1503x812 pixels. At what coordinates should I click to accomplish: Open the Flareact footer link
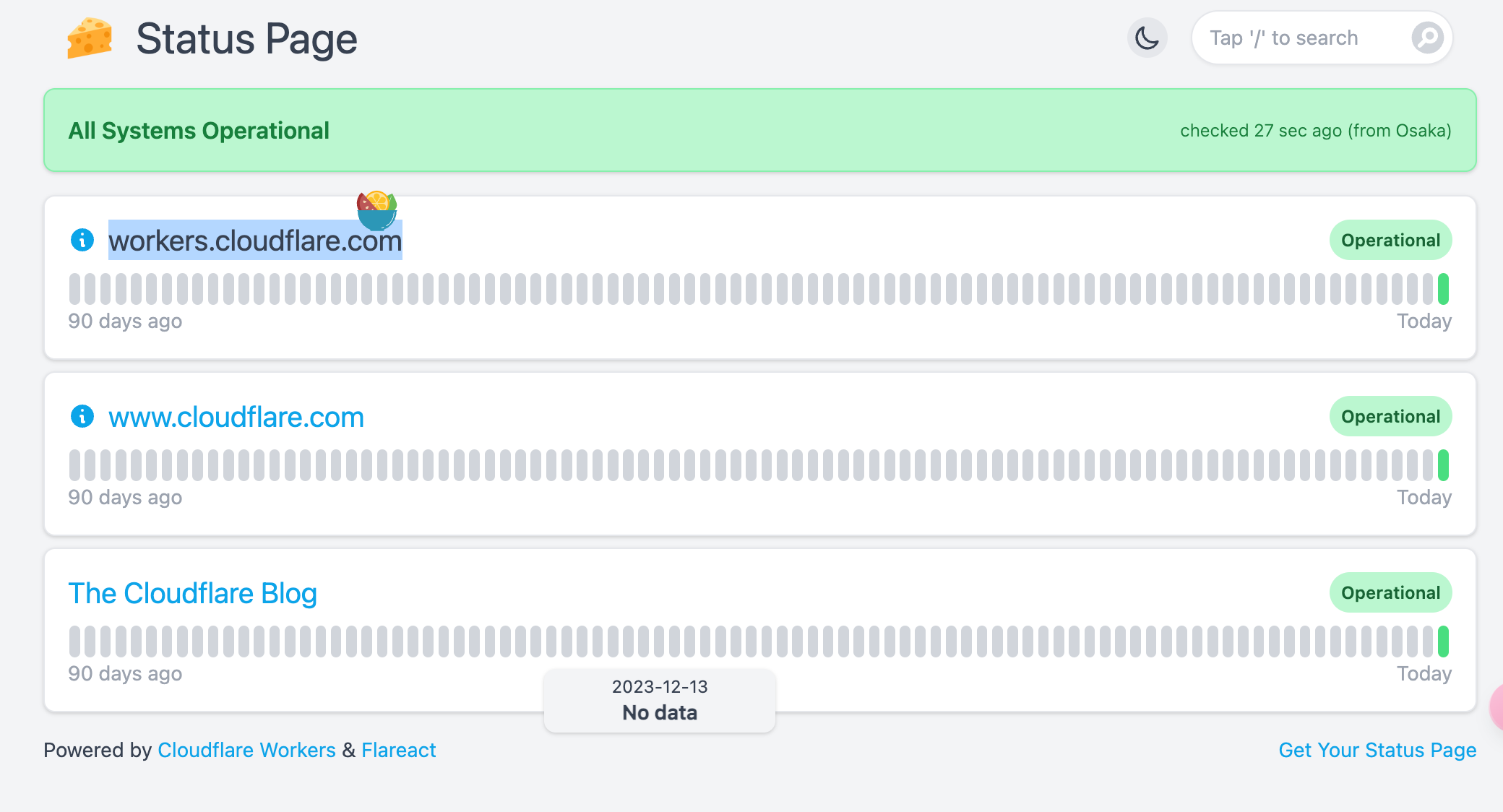[x=399, y=750]
